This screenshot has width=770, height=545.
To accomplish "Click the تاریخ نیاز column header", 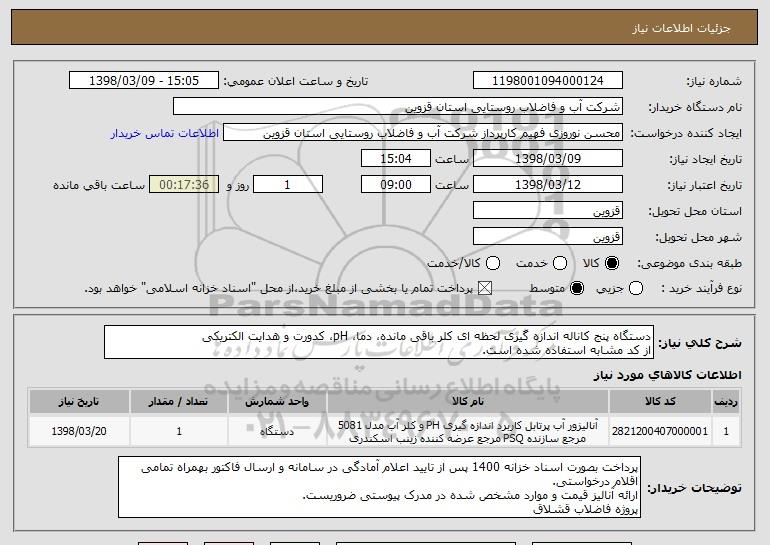I will (79, 402).
